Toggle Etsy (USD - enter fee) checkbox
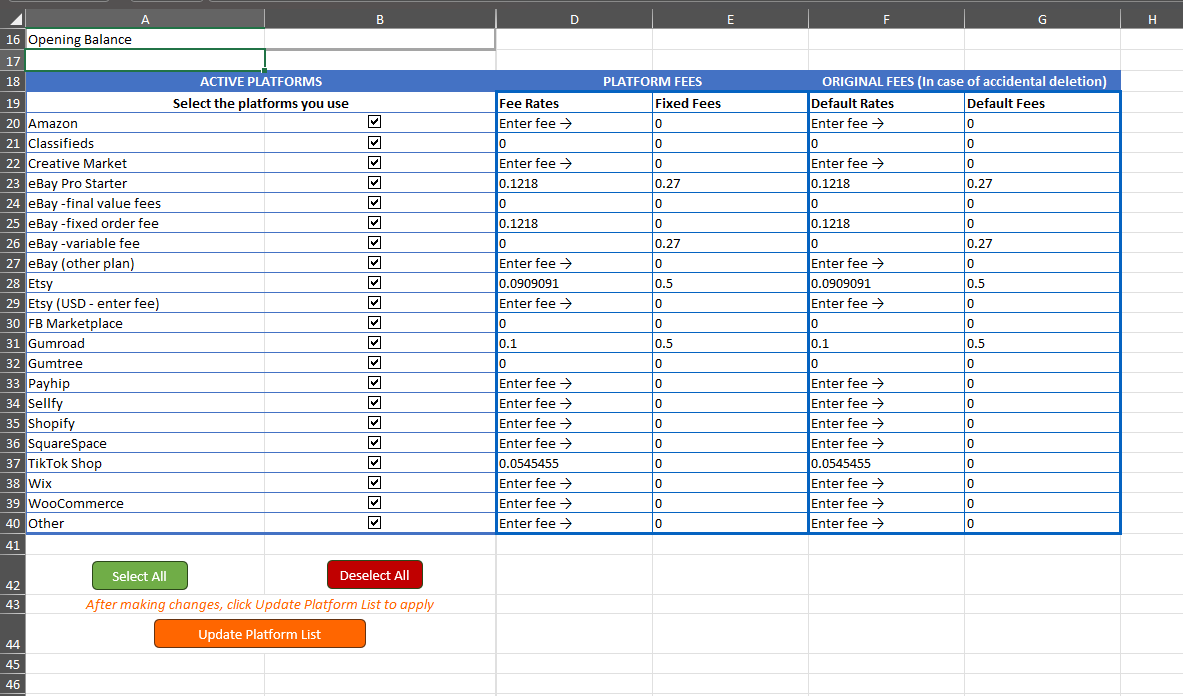Image resolution: width=1183 pixels, height=696 pixels. (374, 302)
